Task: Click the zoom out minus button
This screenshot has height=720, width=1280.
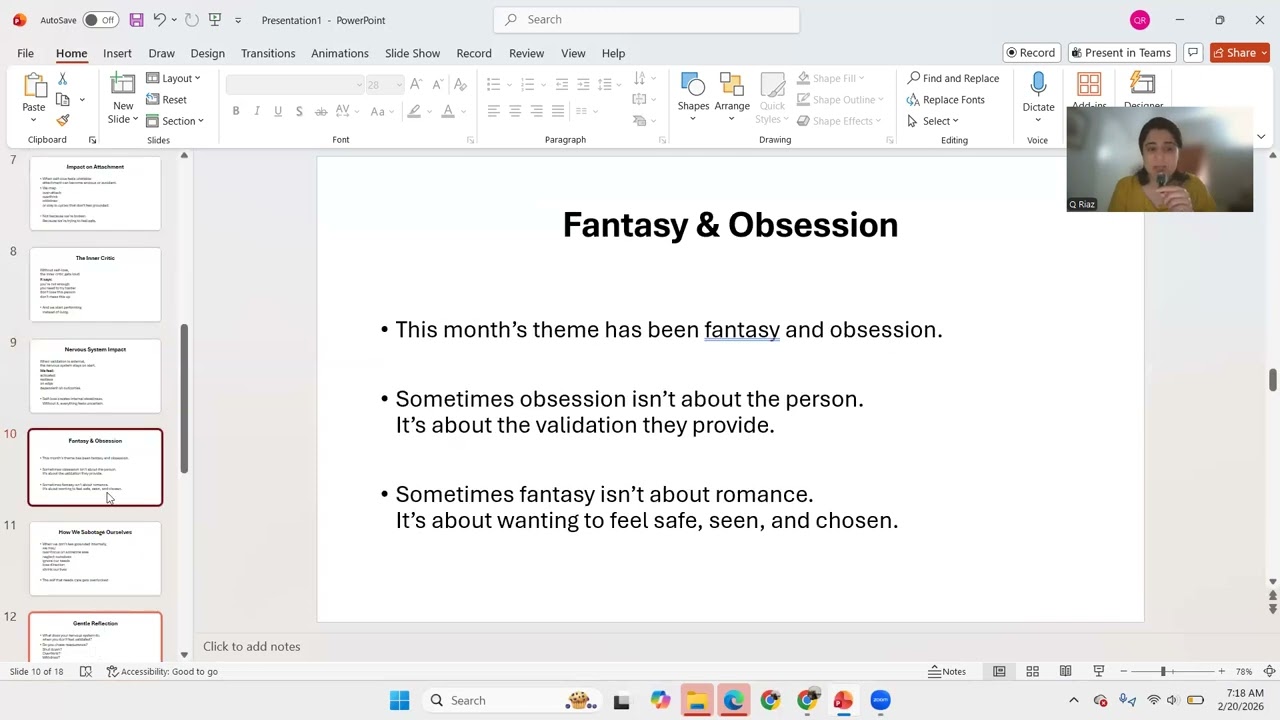Action: 1124,671
